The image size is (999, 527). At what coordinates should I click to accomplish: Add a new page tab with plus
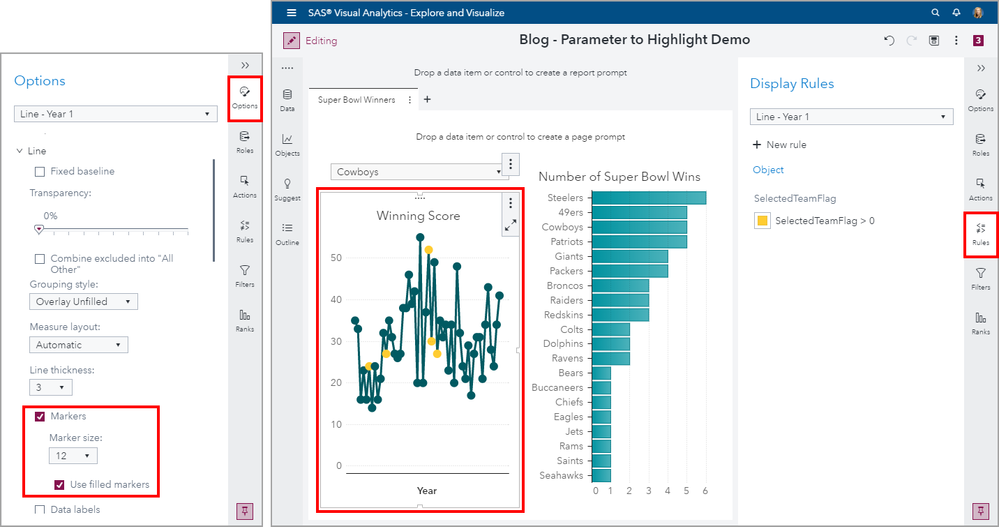(427, 100)
